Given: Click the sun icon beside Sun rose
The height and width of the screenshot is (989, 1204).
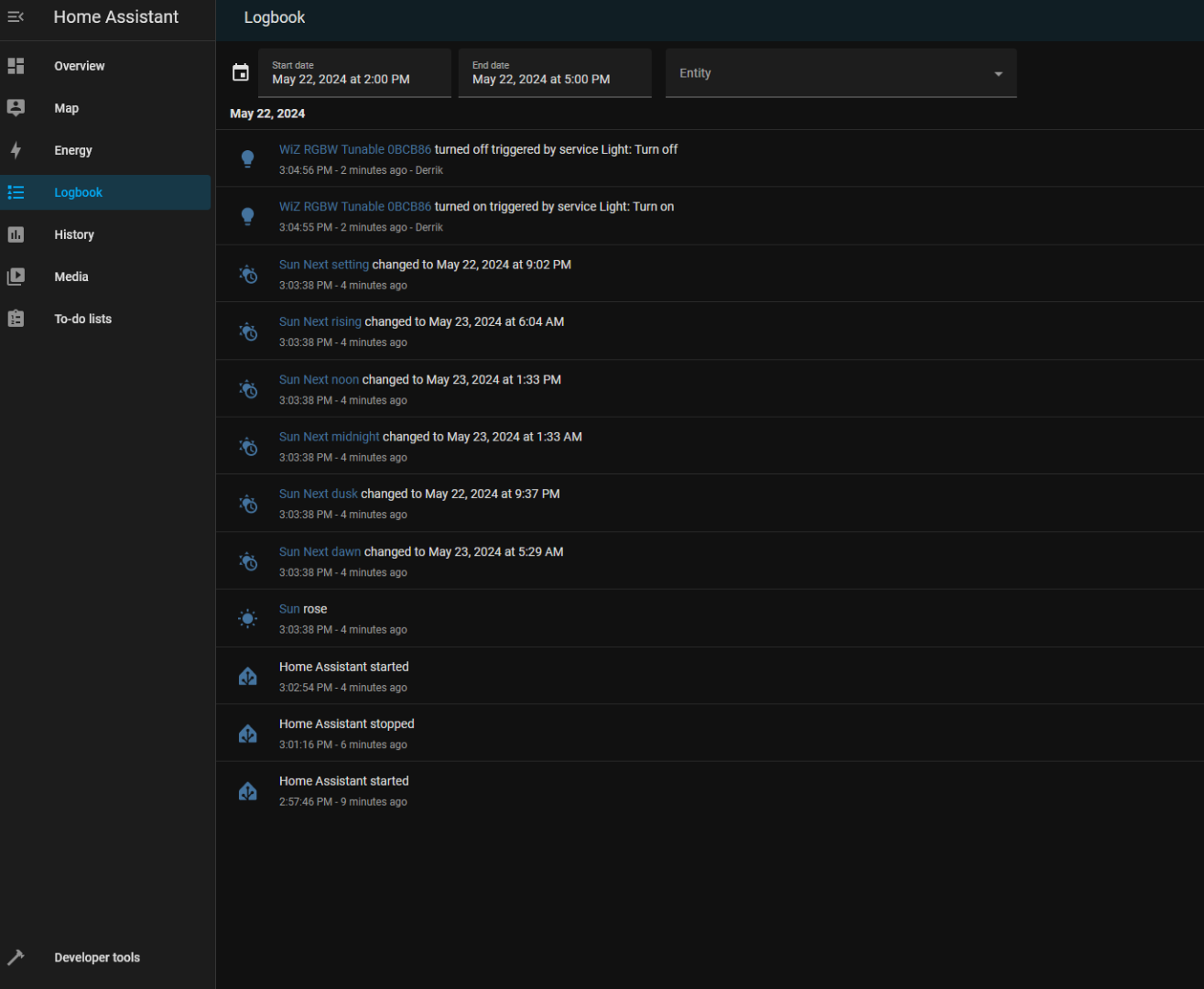Looking at the screenshot, I should coord(247,618).
